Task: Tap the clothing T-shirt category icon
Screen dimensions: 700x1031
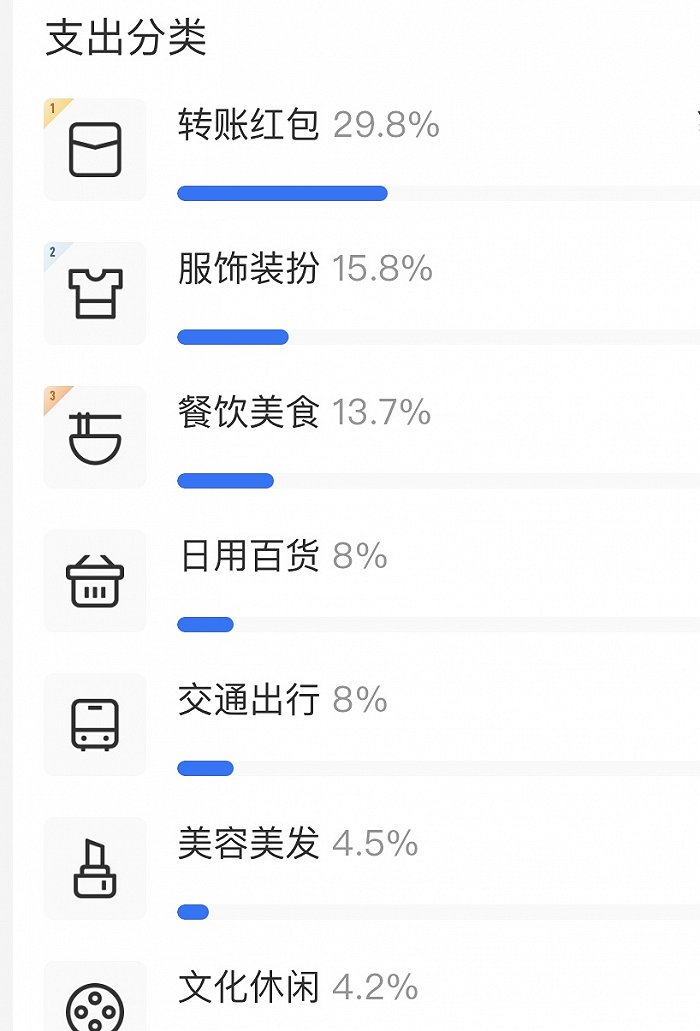Action: [x=95, y=293]
